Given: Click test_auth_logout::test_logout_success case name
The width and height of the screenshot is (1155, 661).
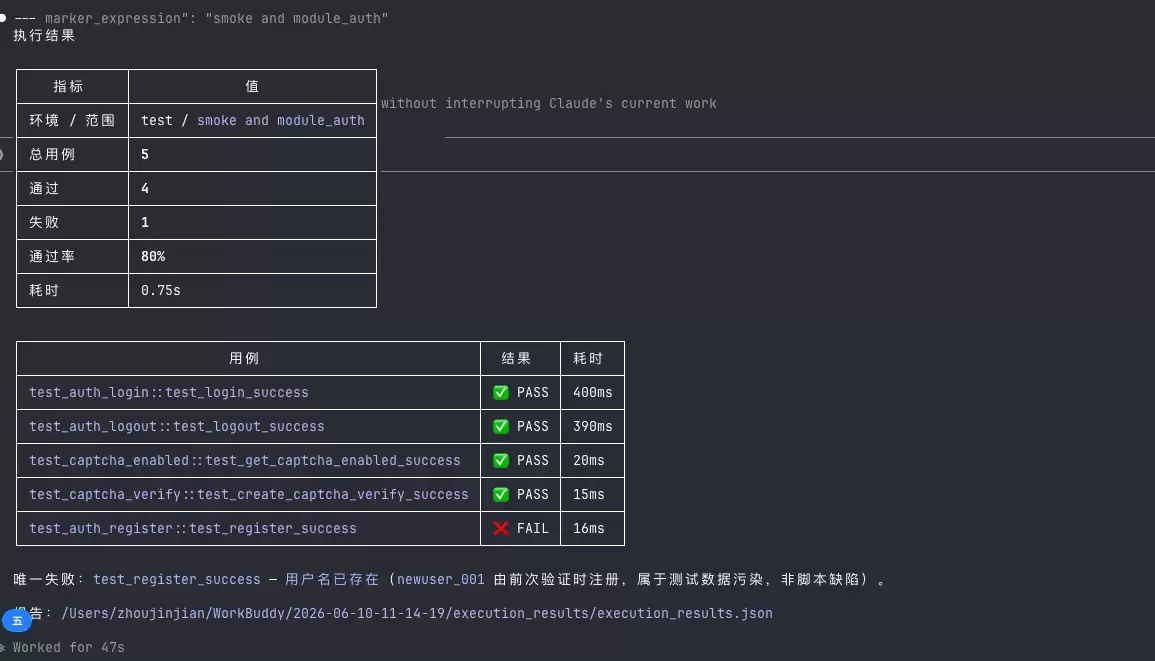Looking at the screenshot, I should click(x=177, y=427).
